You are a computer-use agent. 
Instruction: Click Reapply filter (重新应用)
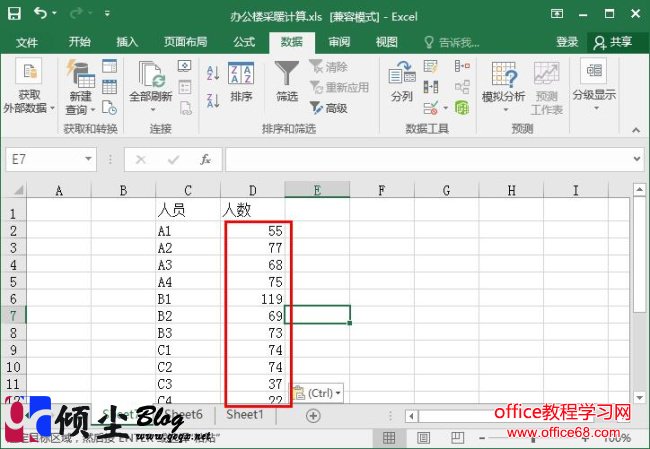[x=339, y=87]
